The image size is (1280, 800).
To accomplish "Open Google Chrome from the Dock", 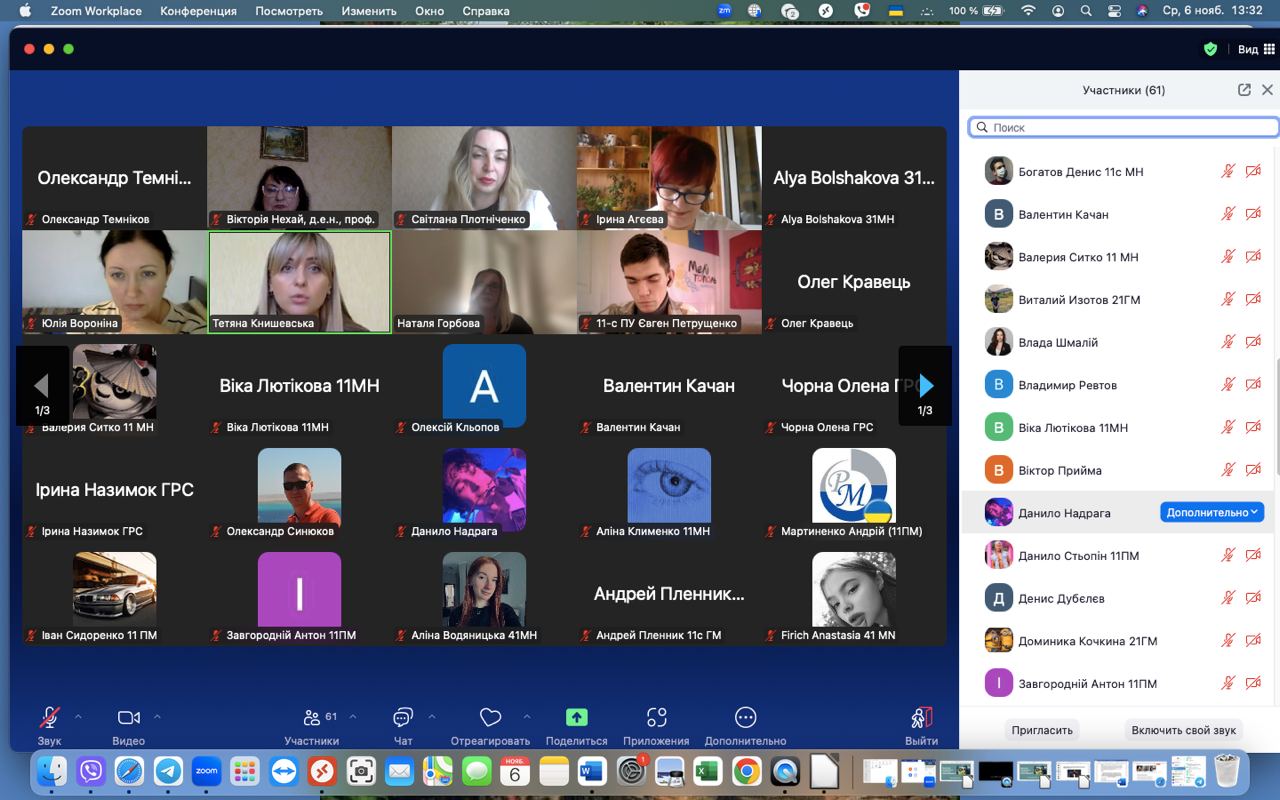I will [746, 771].
